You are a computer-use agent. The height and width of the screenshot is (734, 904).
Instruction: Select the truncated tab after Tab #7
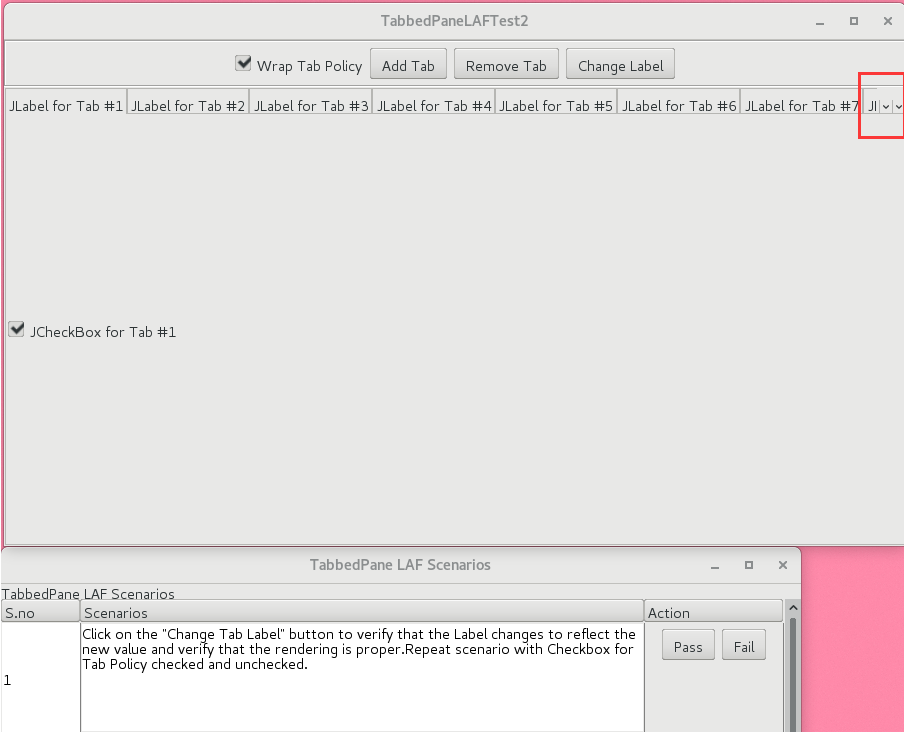[871, 106]
